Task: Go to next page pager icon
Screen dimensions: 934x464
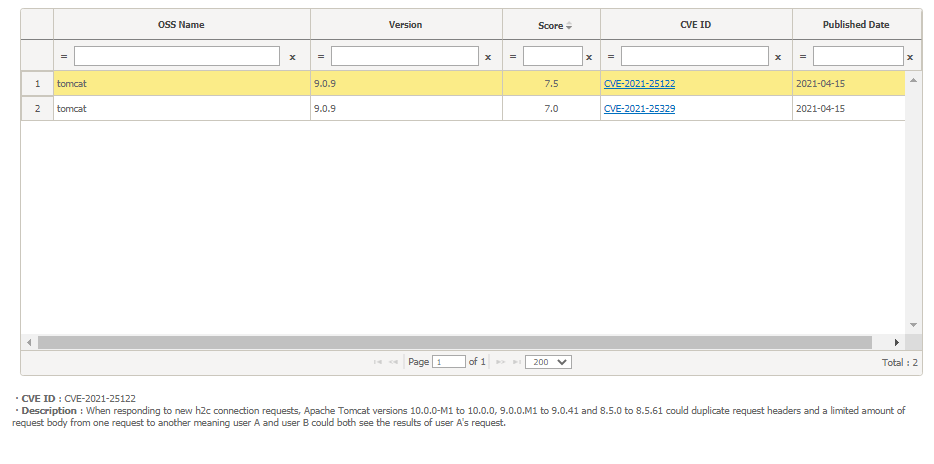Action: pos(500,362)
